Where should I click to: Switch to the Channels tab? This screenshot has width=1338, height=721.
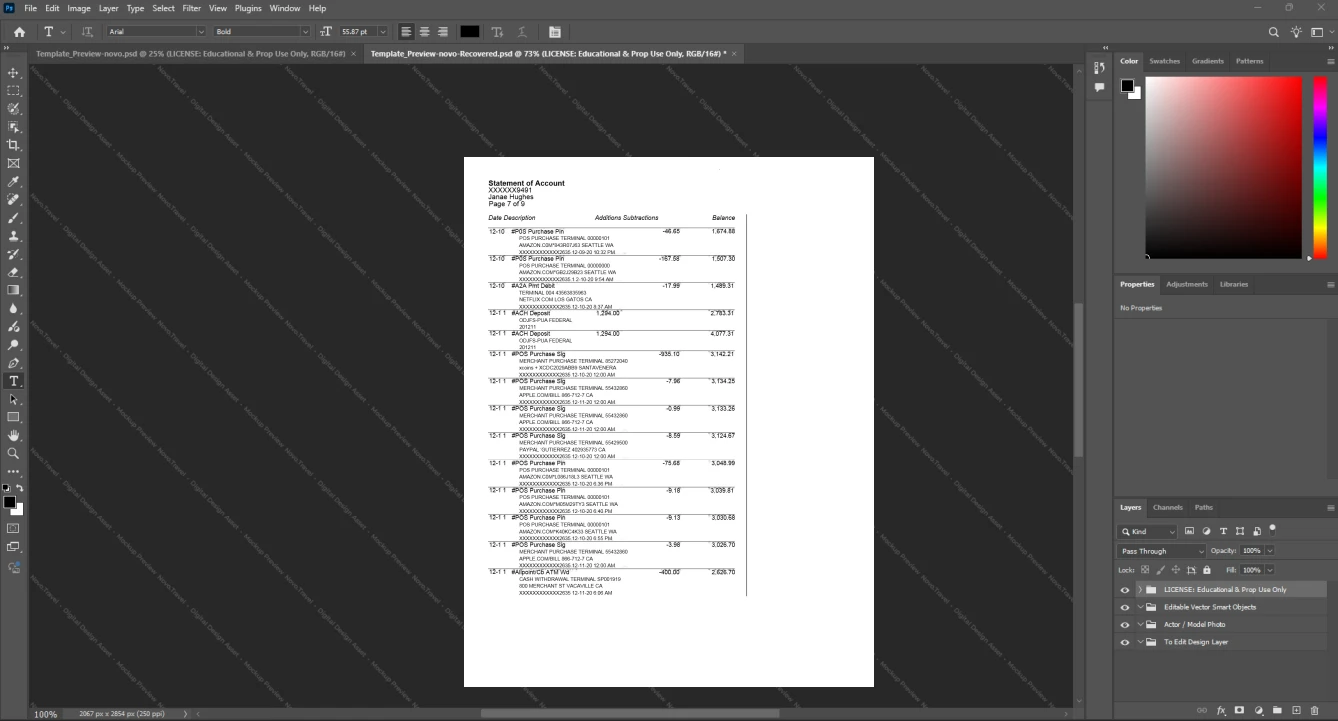(x=1167, y=507)
